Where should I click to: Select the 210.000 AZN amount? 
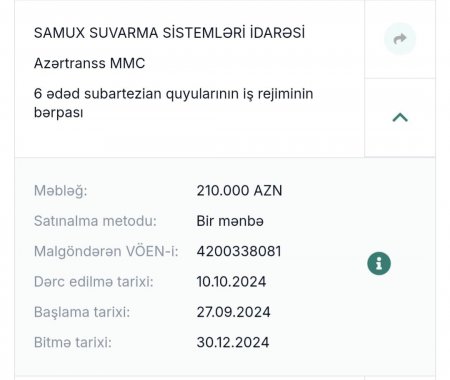click(x=239, y=191)
